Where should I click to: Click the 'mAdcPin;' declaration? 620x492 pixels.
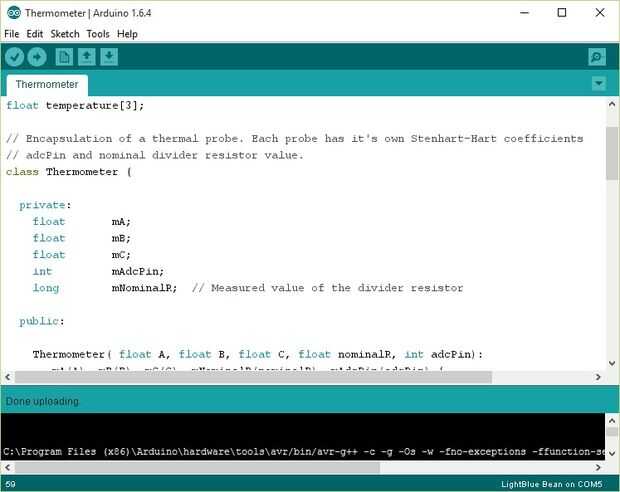click(138, 271)
